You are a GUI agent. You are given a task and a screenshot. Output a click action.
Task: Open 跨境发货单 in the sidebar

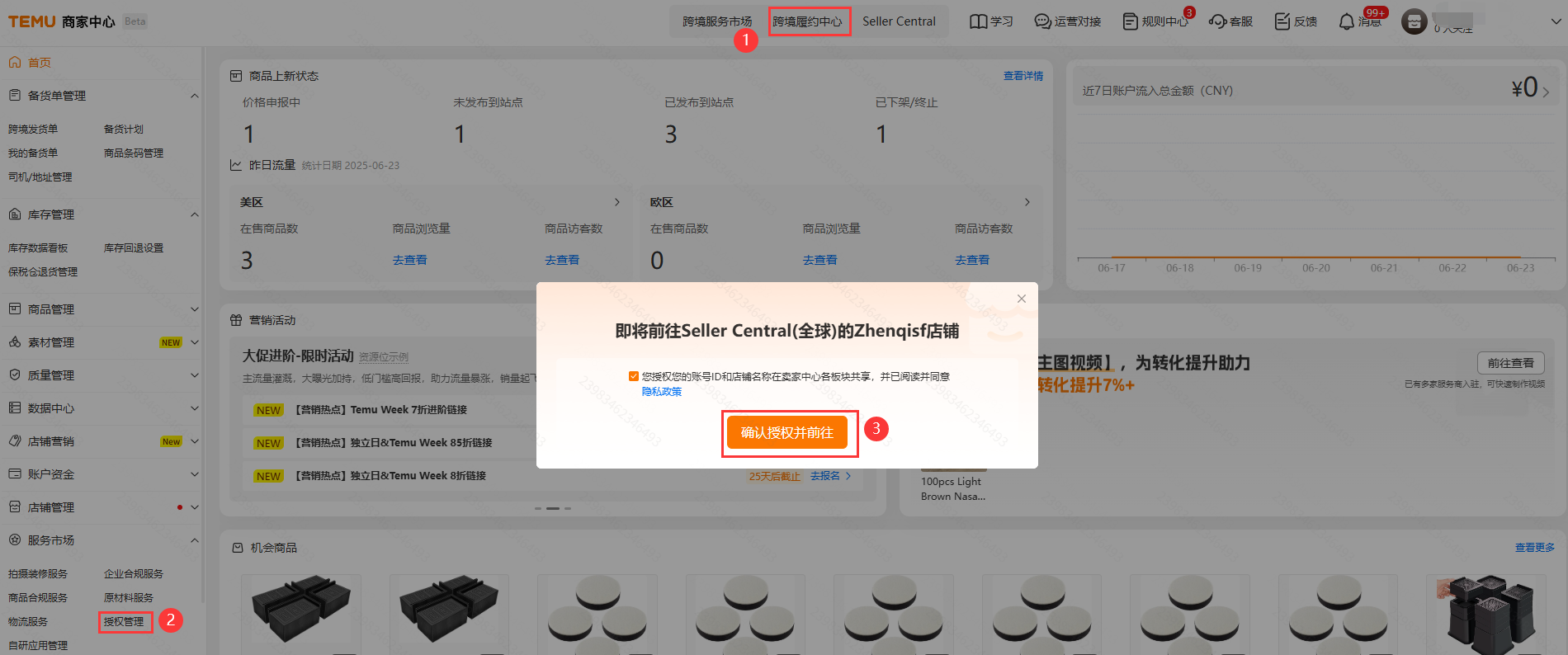[33, 130]
